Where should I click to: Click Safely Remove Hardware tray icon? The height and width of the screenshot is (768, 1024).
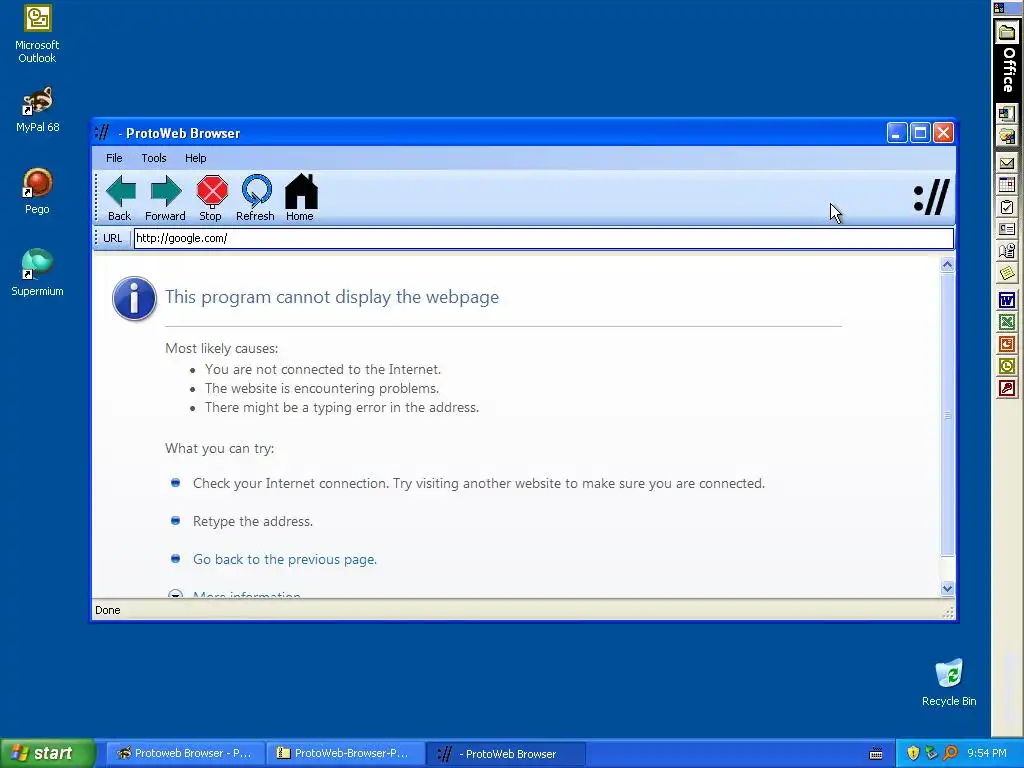click(x=931, y=754)
